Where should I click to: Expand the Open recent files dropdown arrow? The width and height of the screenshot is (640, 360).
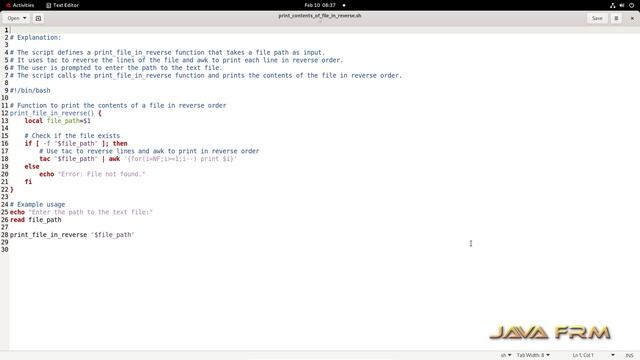(x=24, y=18)
